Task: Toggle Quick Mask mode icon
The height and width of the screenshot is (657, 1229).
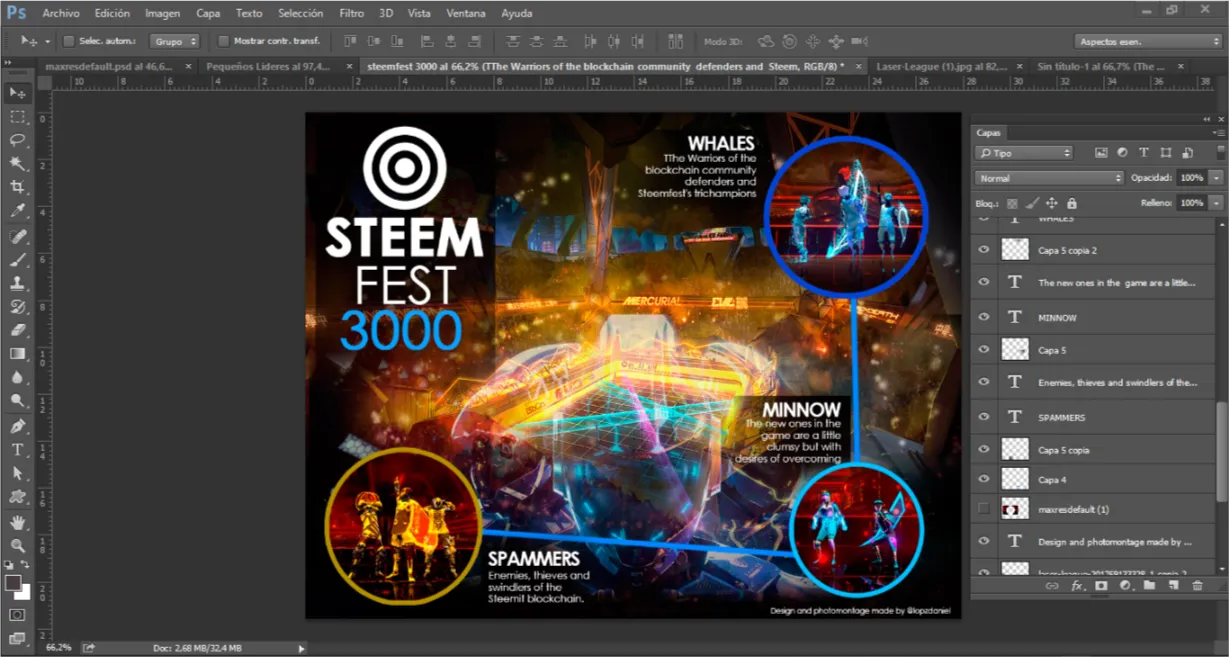Action: tap(17, 614)
